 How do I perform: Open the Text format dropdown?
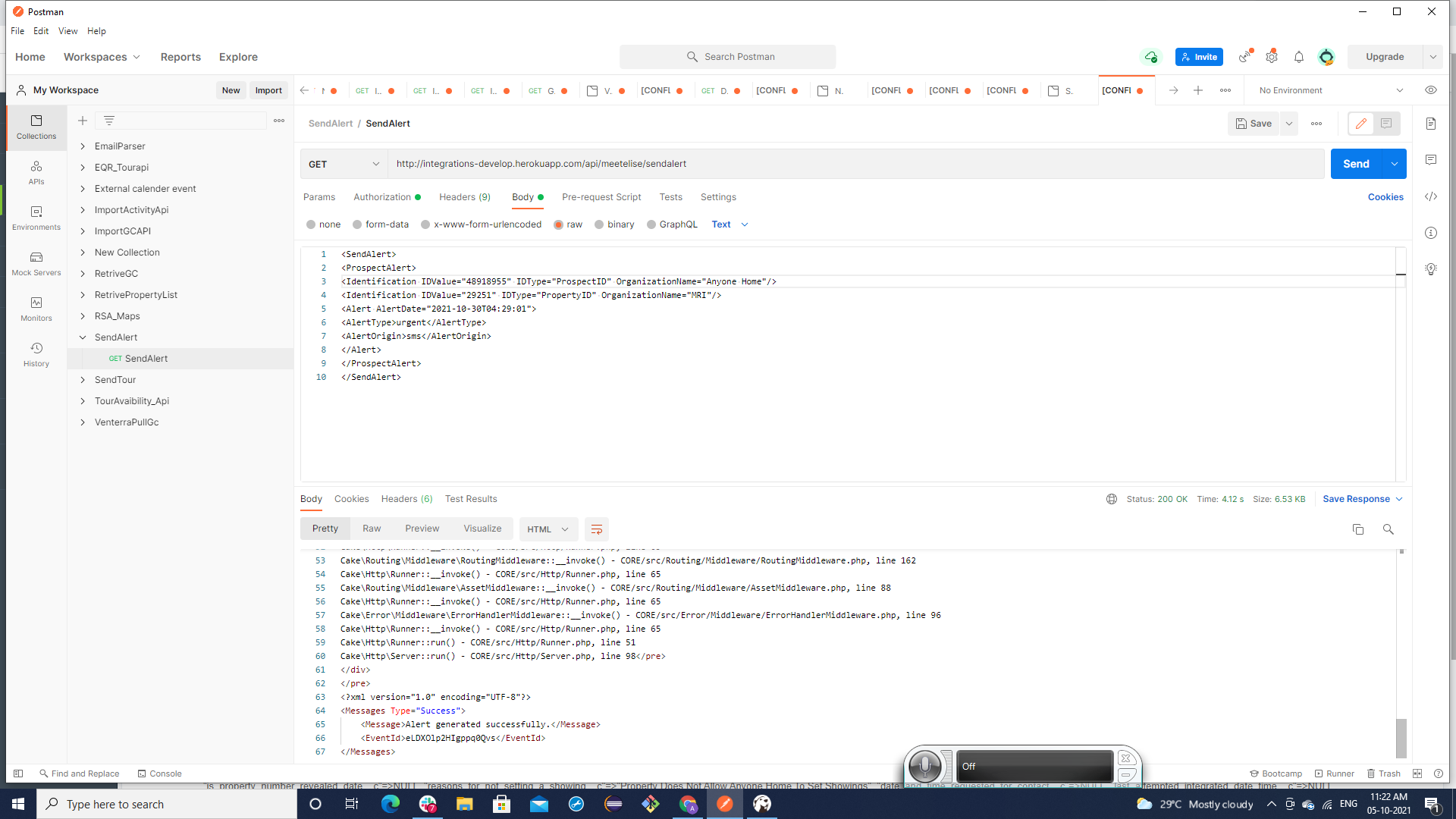coord(730,224)
